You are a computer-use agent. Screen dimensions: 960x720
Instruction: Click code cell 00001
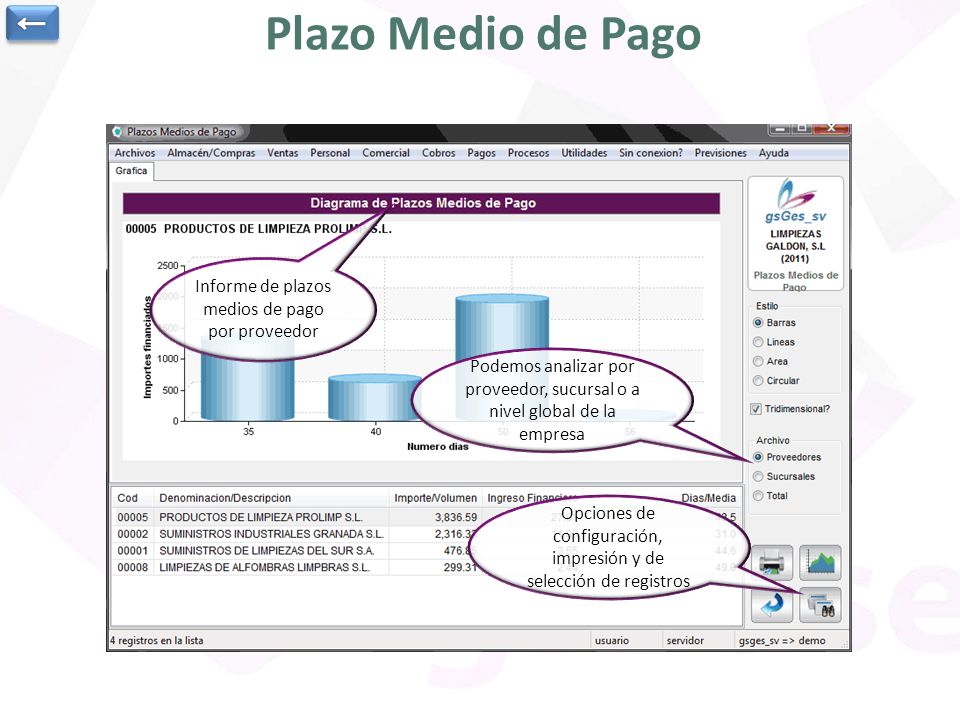(133, 550)
